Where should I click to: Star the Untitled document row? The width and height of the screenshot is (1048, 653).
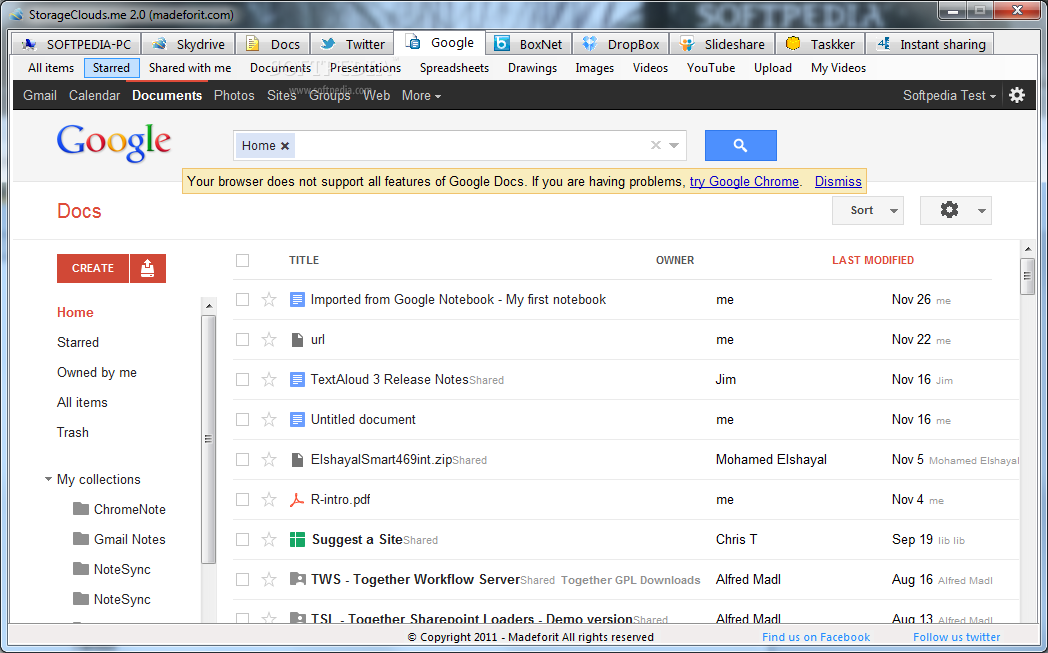click(269, 420)
